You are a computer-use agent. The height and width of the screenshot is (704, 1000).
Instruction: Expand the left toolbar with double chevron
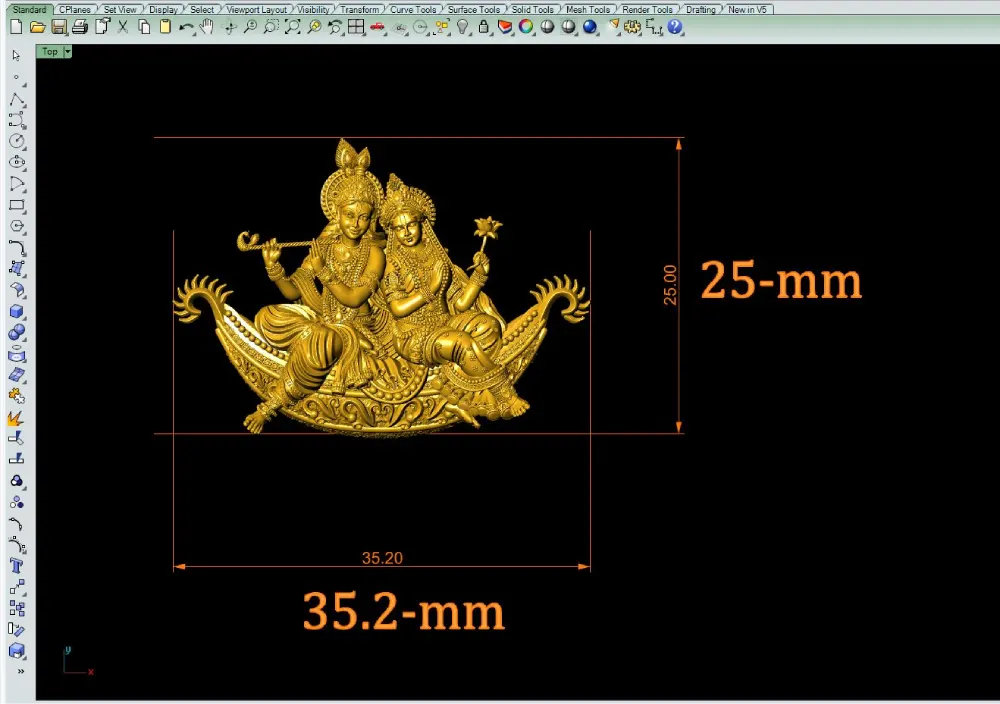(x=21, y=671)
